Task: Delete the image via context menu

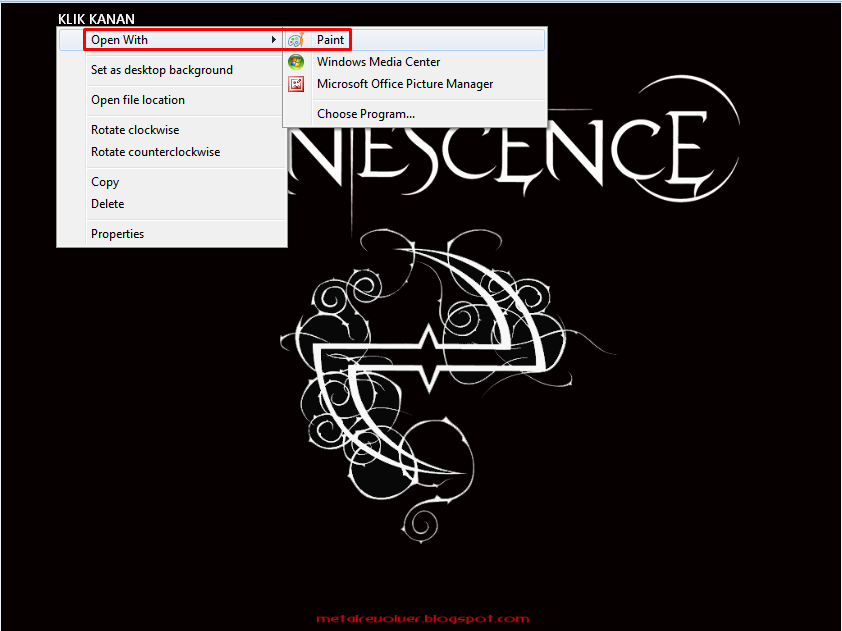Action: click(172, 204)
